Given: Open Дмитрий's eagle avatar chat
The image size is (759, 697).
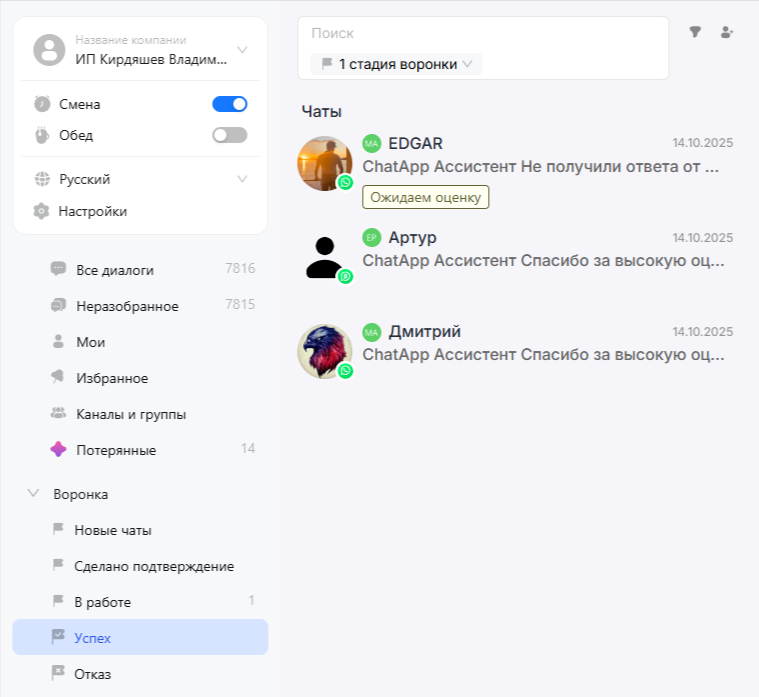Looking at the screenshot, I should coord(325,351).
